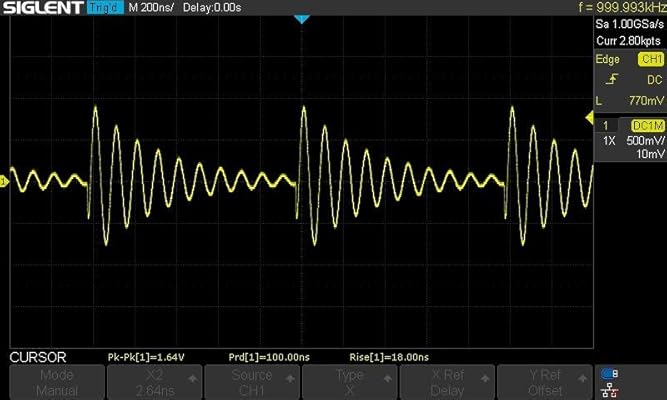667x400 pixels.
Task: Click the up-arrow knob icon on Y Ref
Action: (x=583, y=378)
